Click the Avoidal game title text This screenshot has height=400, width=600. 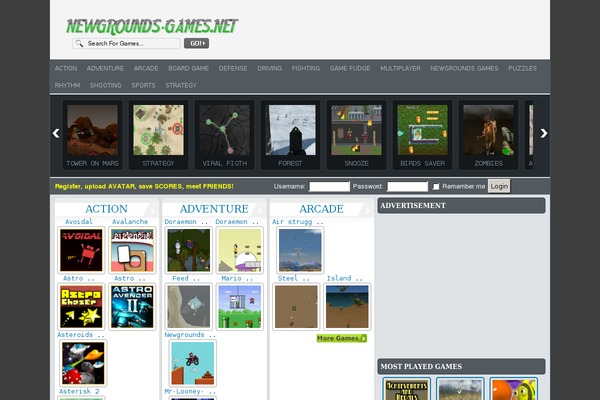[x=79, y=222]
